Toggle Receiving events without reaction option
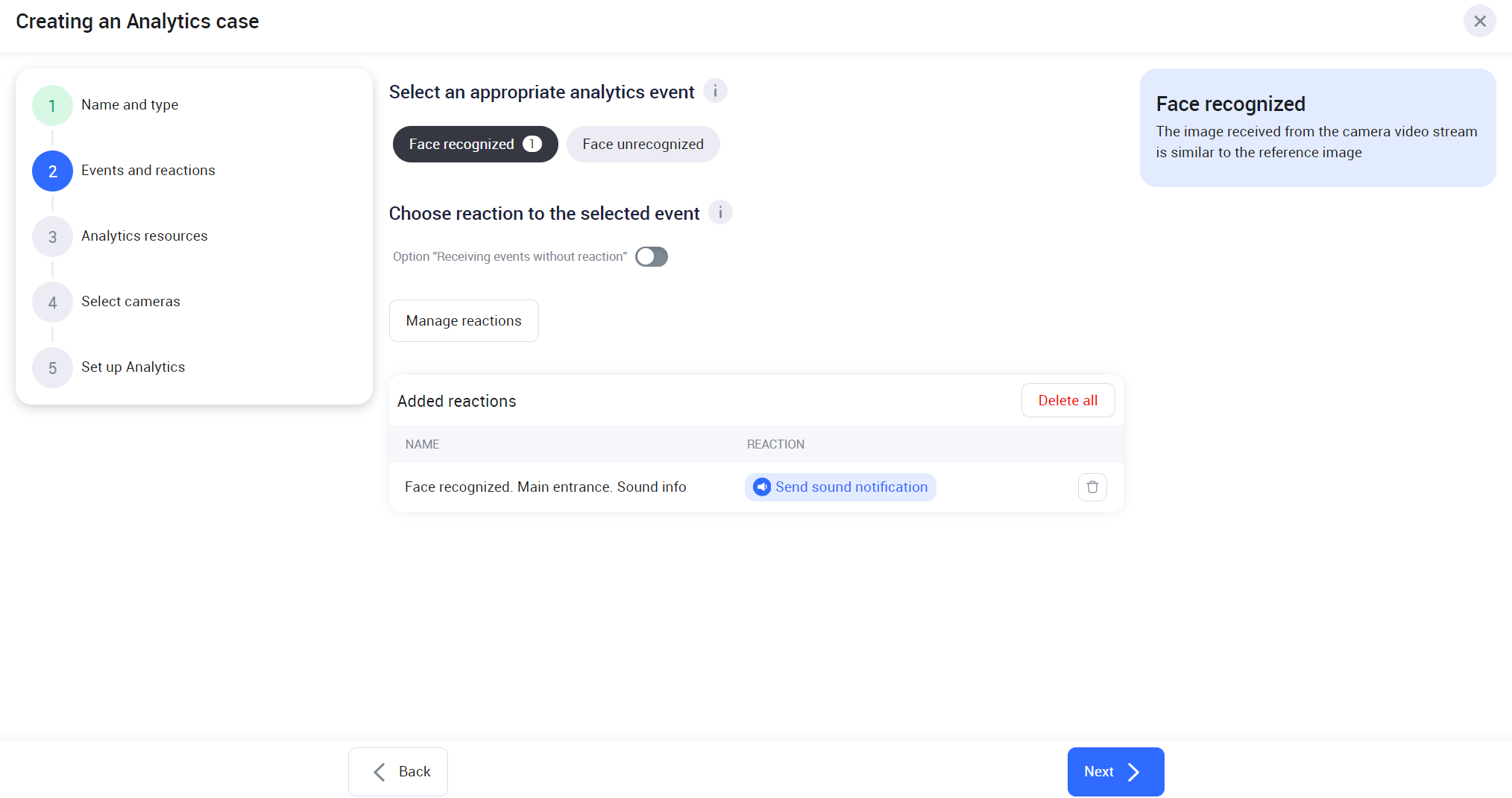This screenshot has height=798, width=1512. pos(652,257)
